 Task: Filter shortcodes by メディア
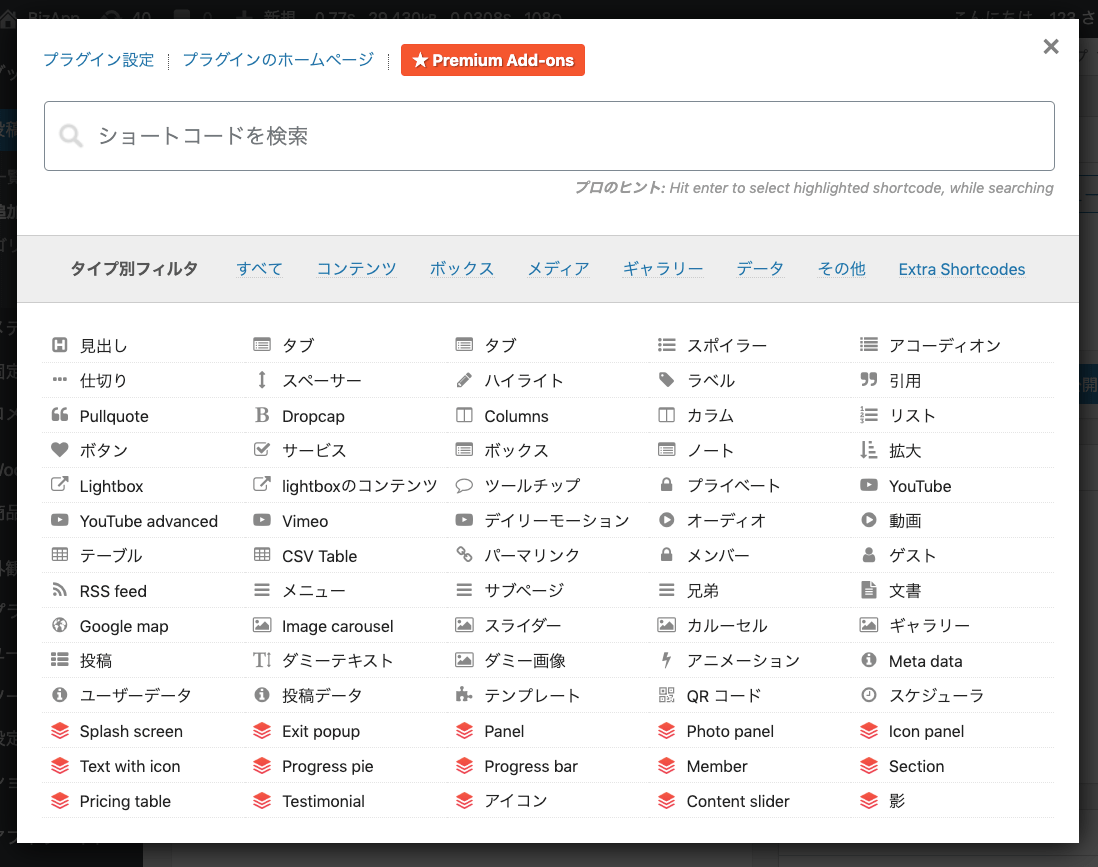(558, 269)
